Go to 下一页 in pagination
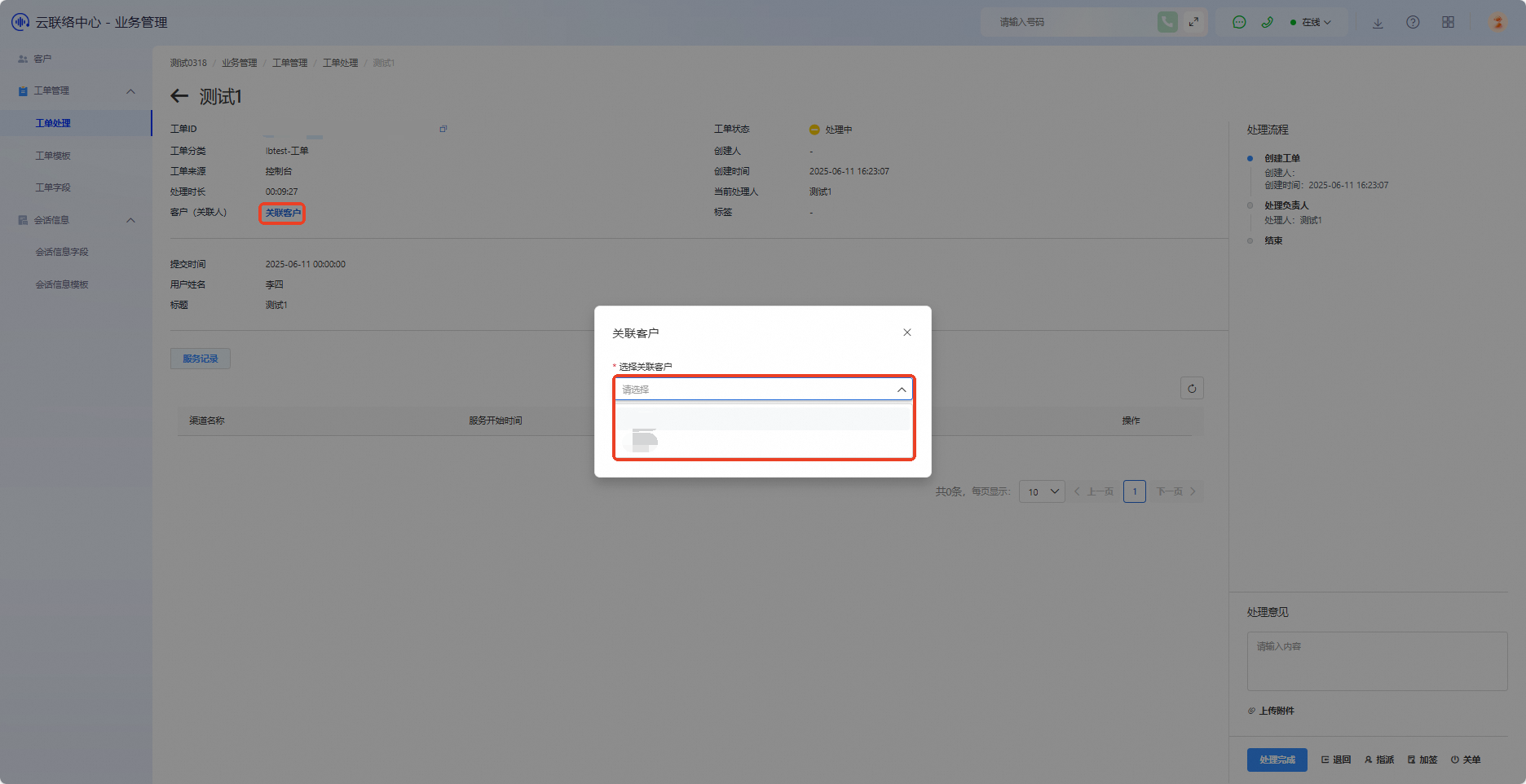Screen dimensions: 1526x784 point(1176,491)
